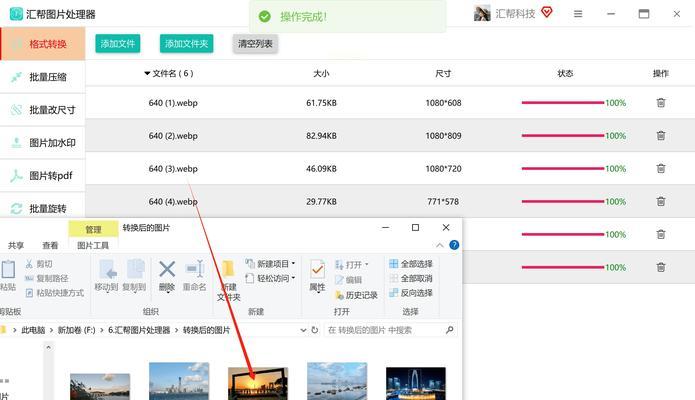This screenshot has height=400, width=695.
Task: Click the 61.75KB size cell
Action: tap(321, 103)
